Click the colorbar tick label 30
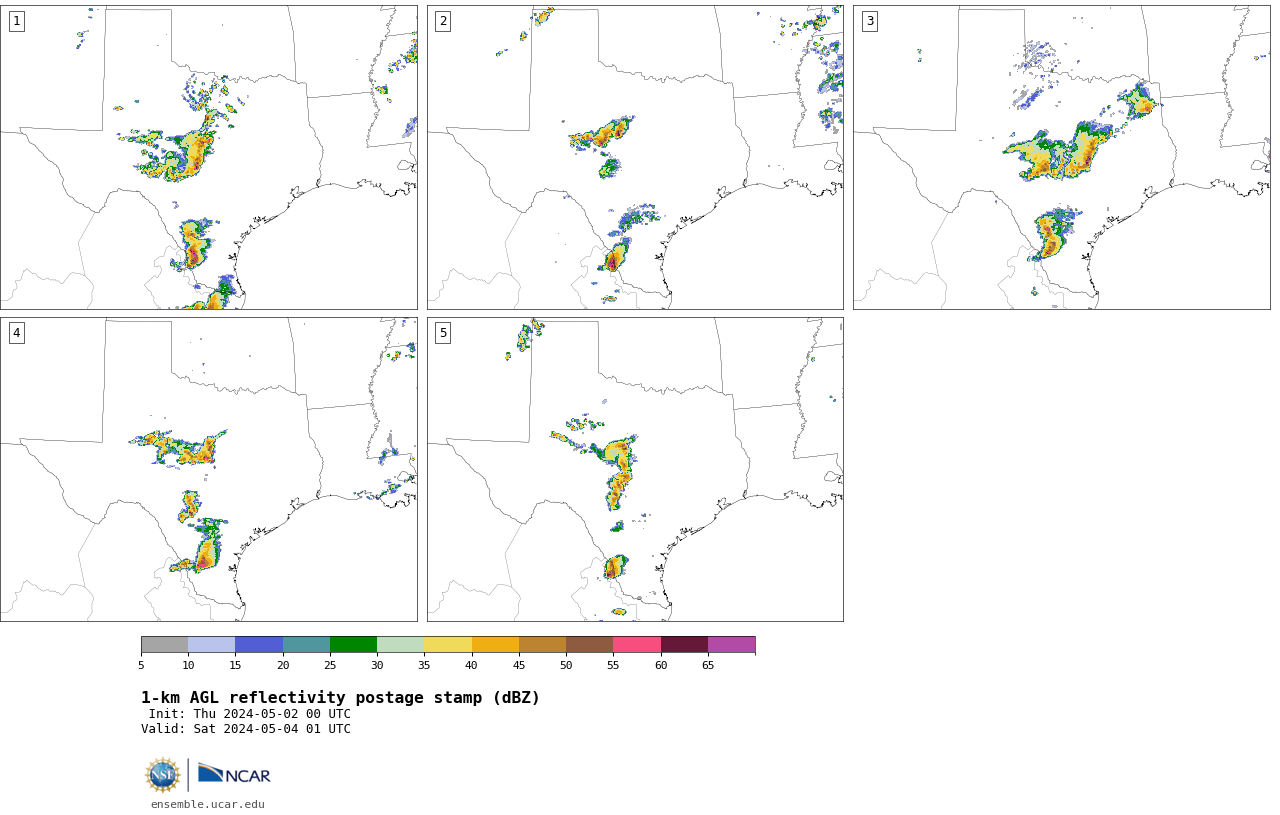Viewport: 1280px width, 815px height. [377, 665]
